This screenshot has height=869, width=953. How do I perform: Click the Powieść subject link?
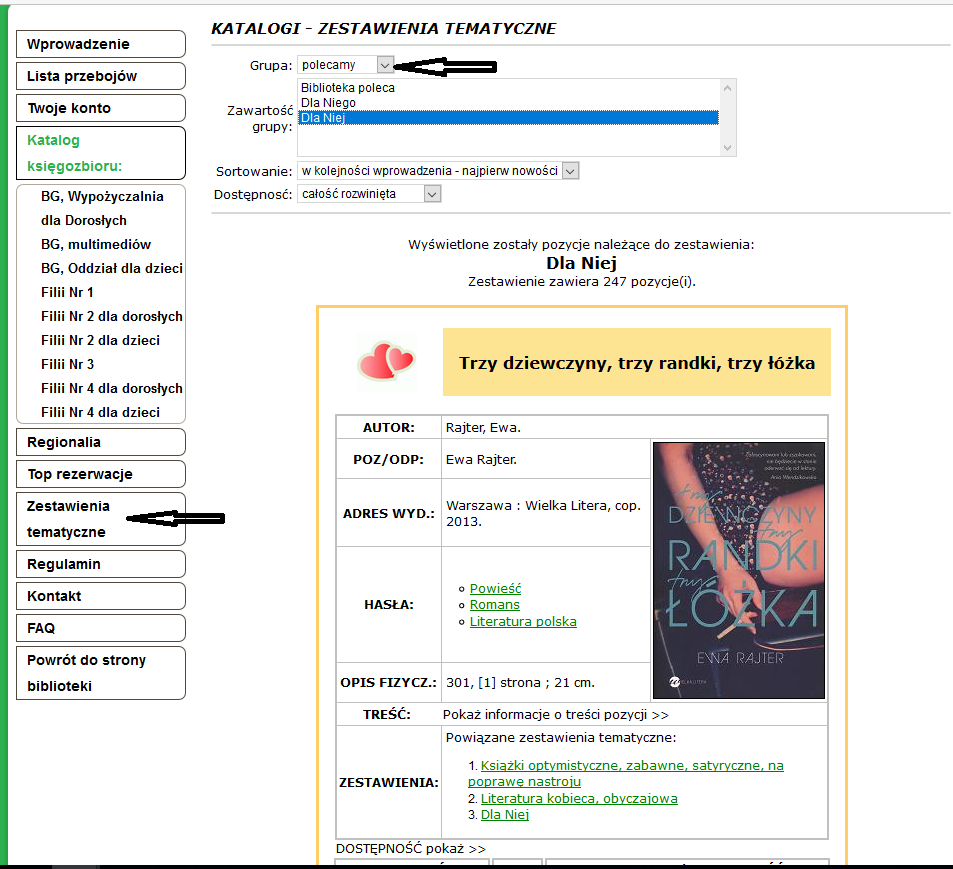coord(495,589)
